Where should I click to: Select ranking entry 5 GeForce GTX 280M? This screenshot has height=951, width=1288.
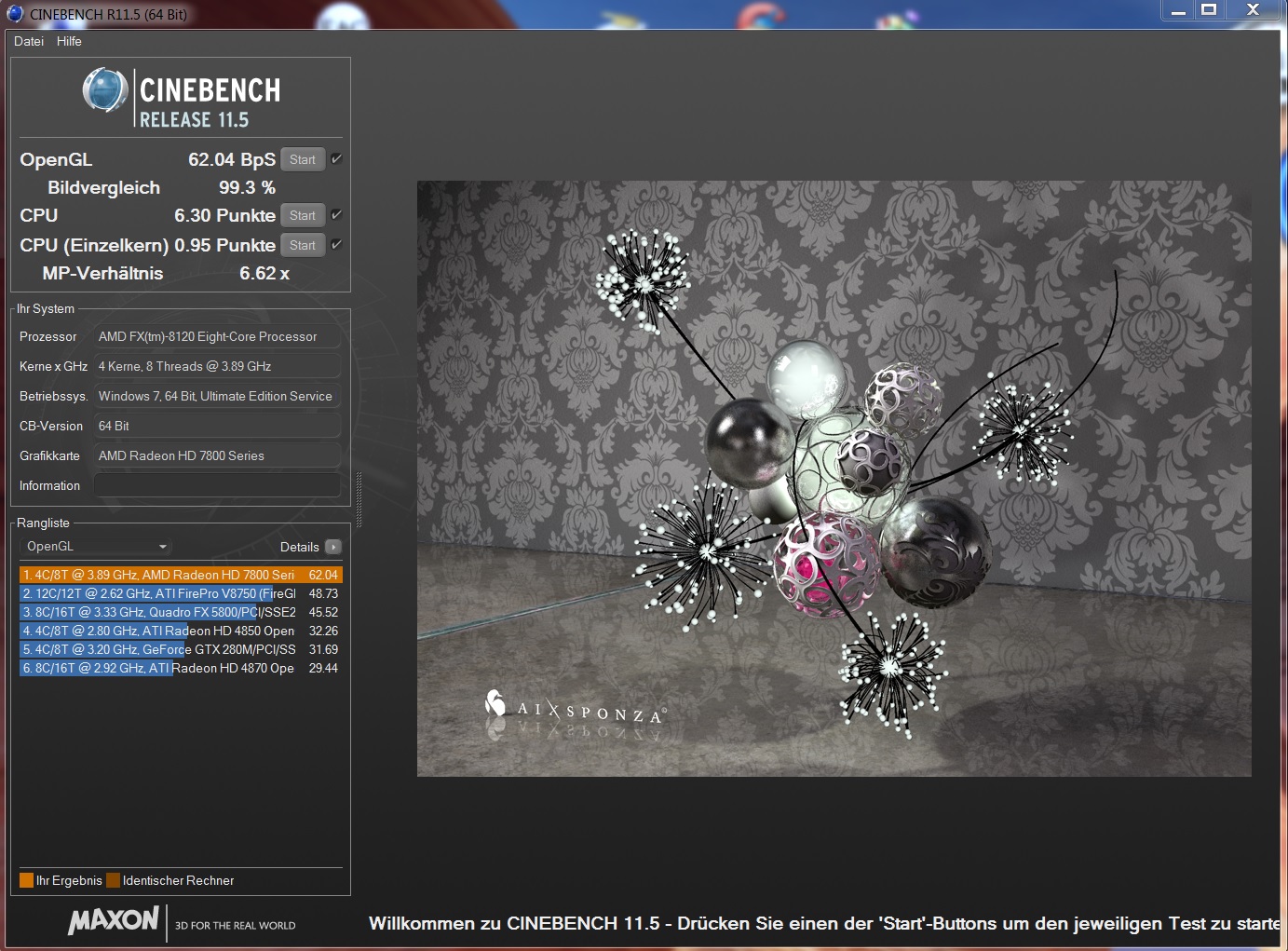(x=181, y=649)
